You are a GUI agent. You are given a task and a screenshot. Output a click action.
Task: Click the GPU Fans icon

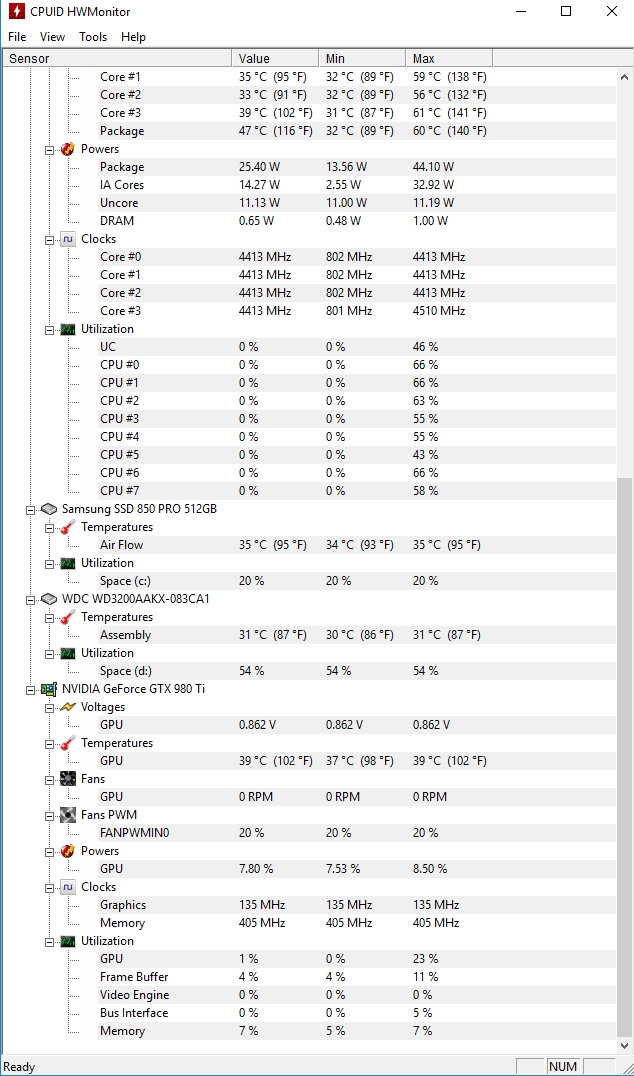tap(68, 779)
